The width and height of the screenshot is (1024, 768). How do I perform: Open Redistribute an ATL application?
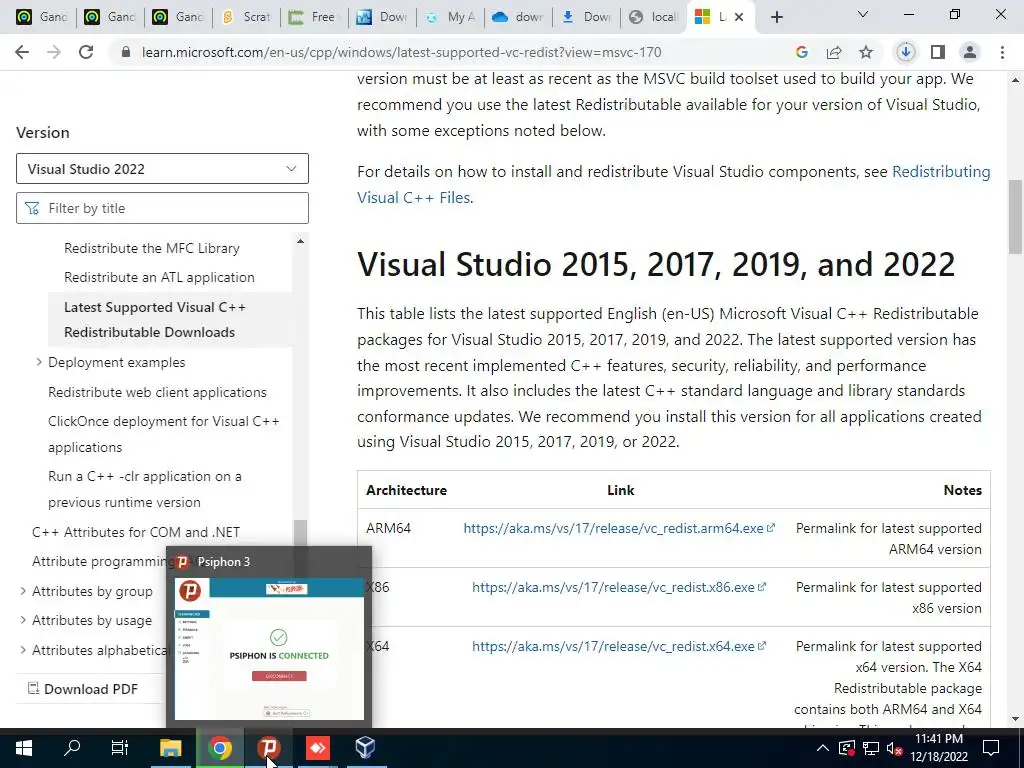click(x=159, y=277)
